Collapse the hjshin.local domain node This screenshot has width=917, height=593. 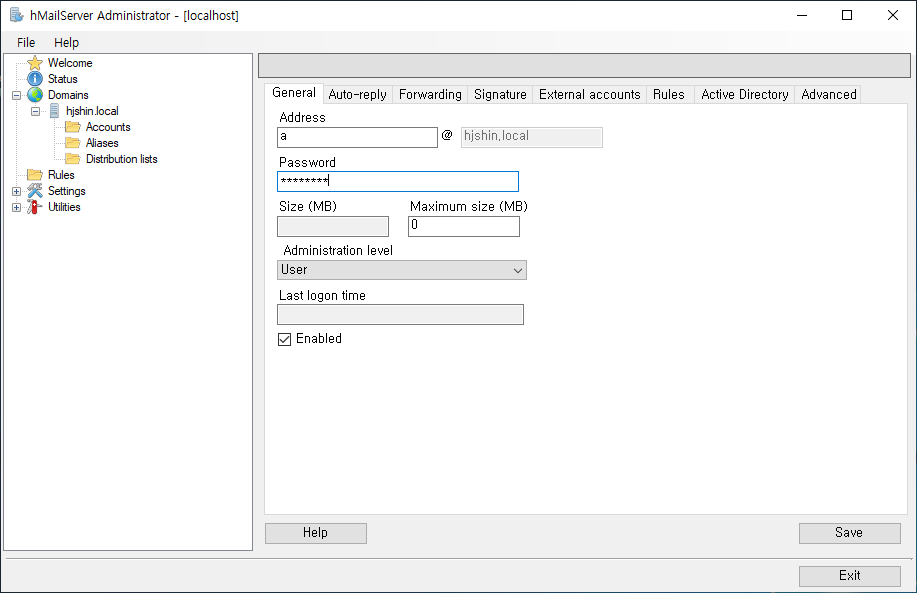[36, 111]
